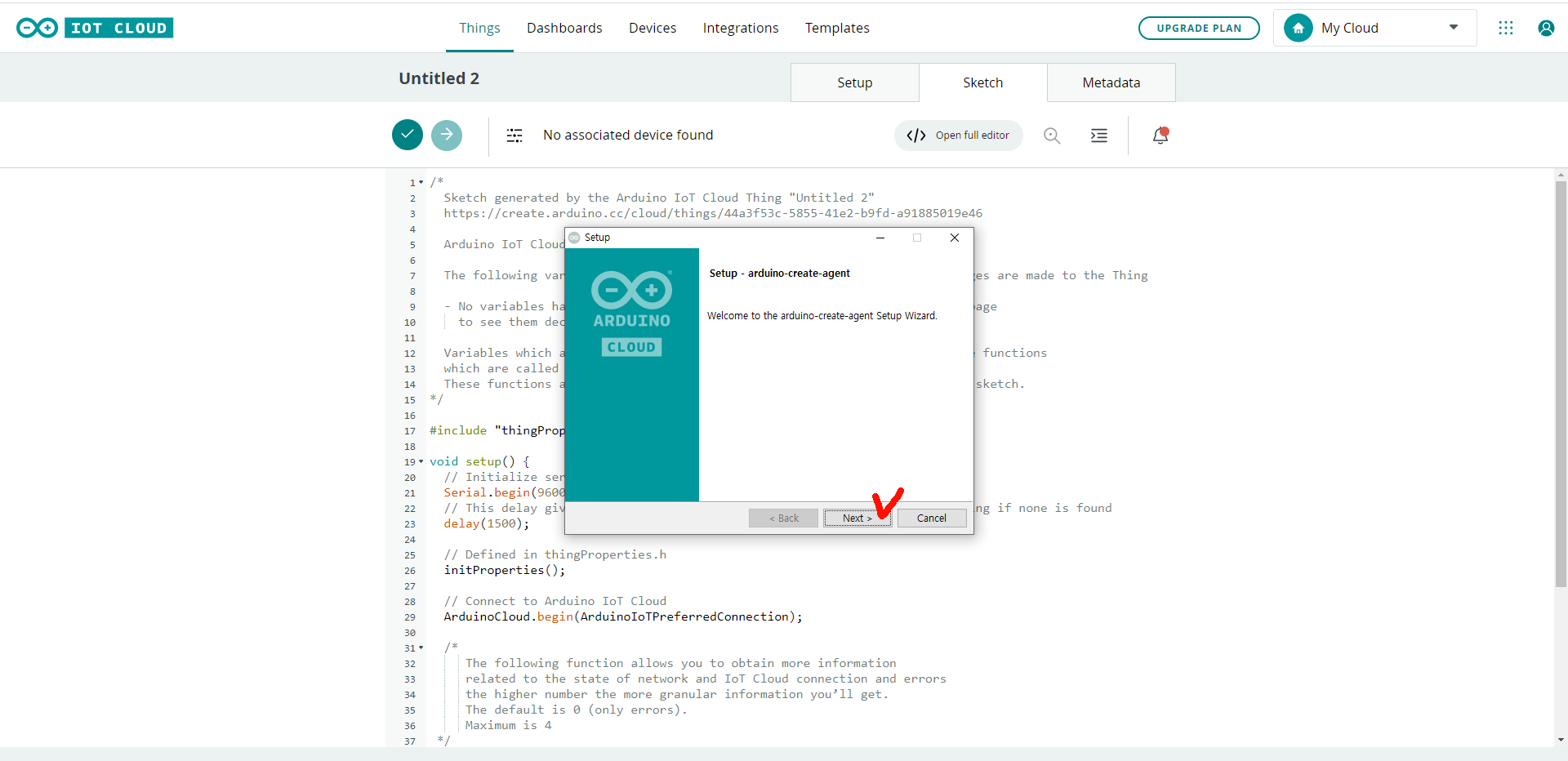Click the scrollbar up arrow
Viewport: 1568px width, 761px height.
[x=1561, y=175]
